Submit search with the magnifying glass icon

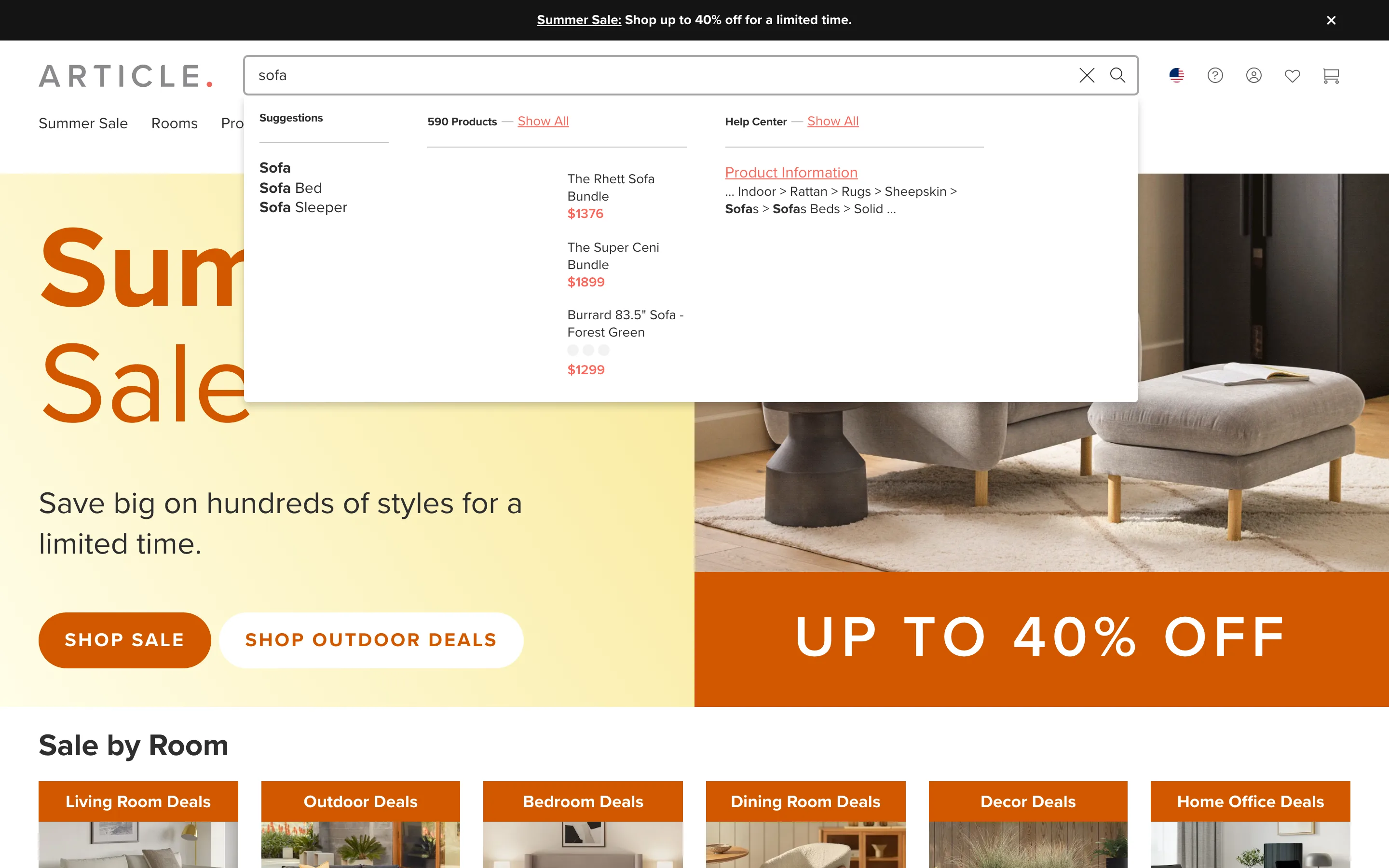(1117, 75)
